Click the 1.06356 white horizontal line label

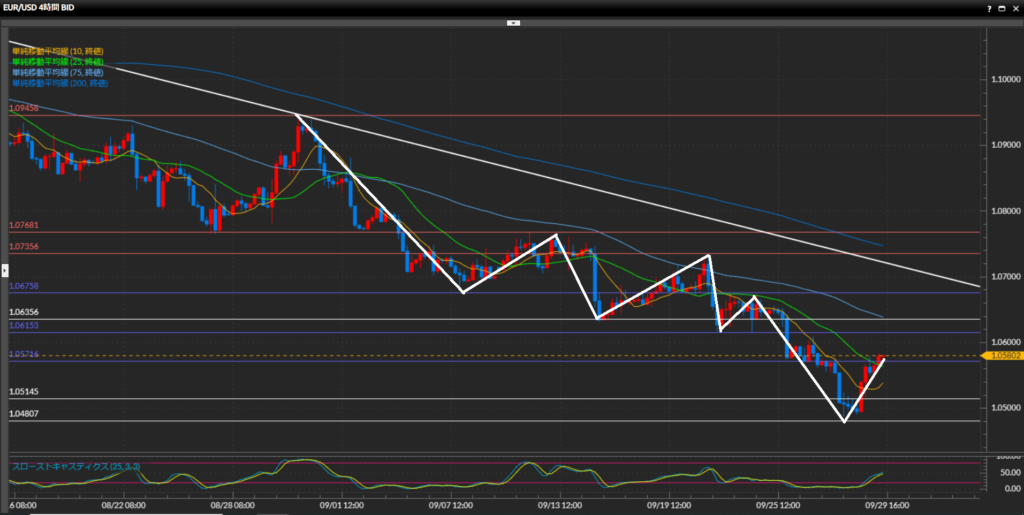tap(23, 313)
